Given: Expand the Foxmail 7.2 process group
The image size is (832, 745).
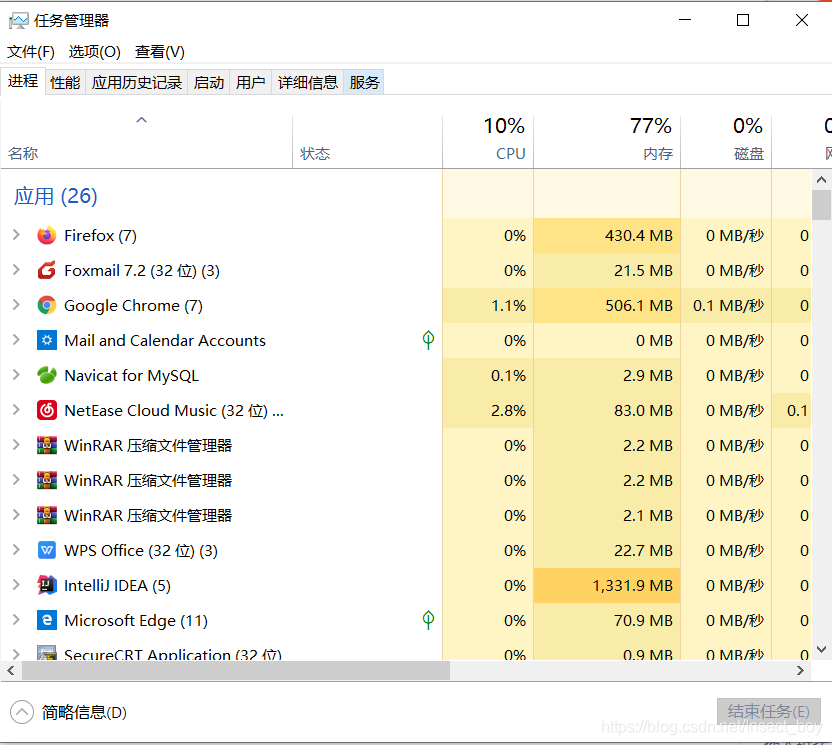Looking at the screenshot, I should [x=16, y=270].
